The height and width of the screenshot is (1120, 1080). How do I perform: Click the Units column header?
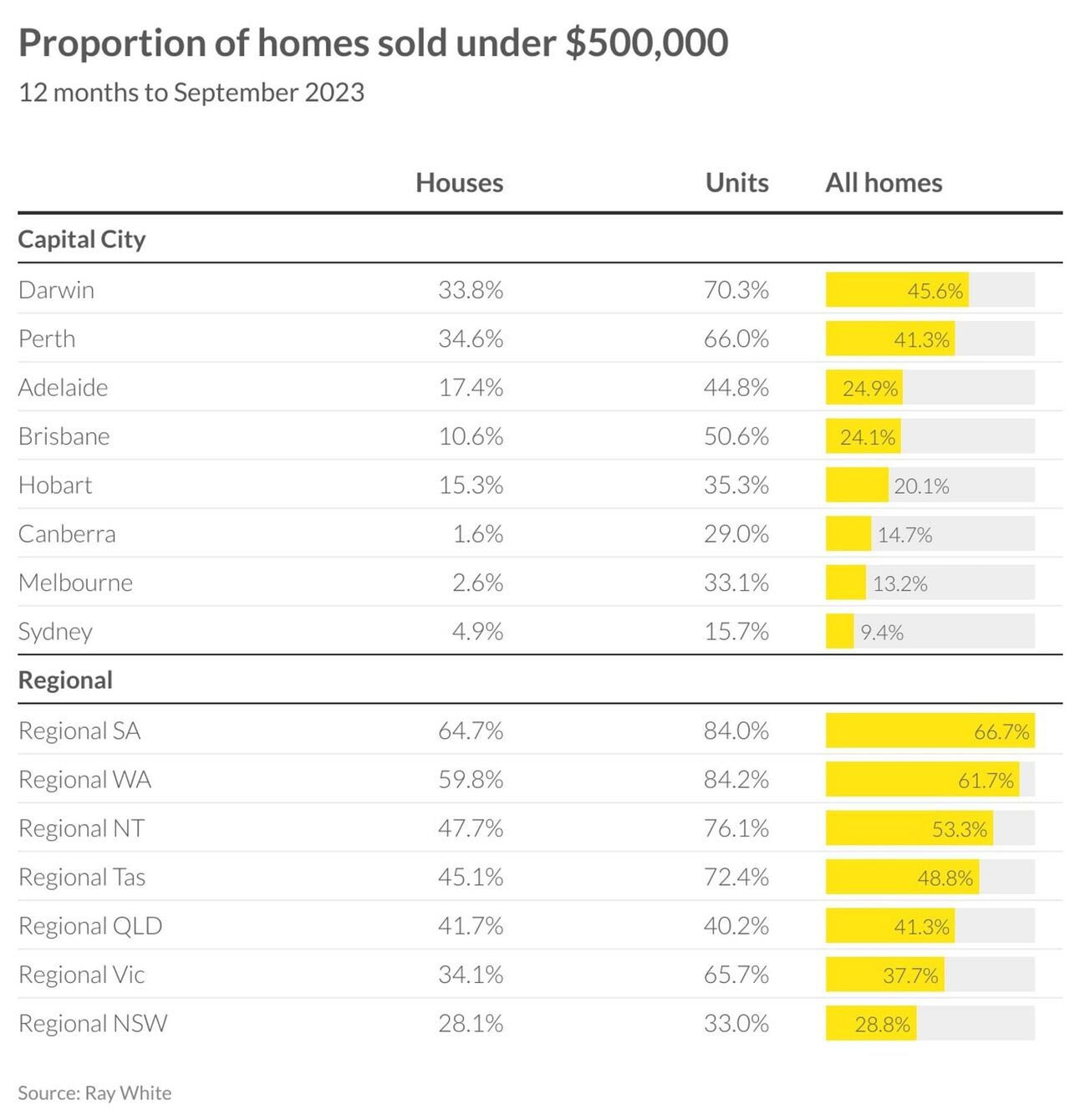[x=736, y=183]
